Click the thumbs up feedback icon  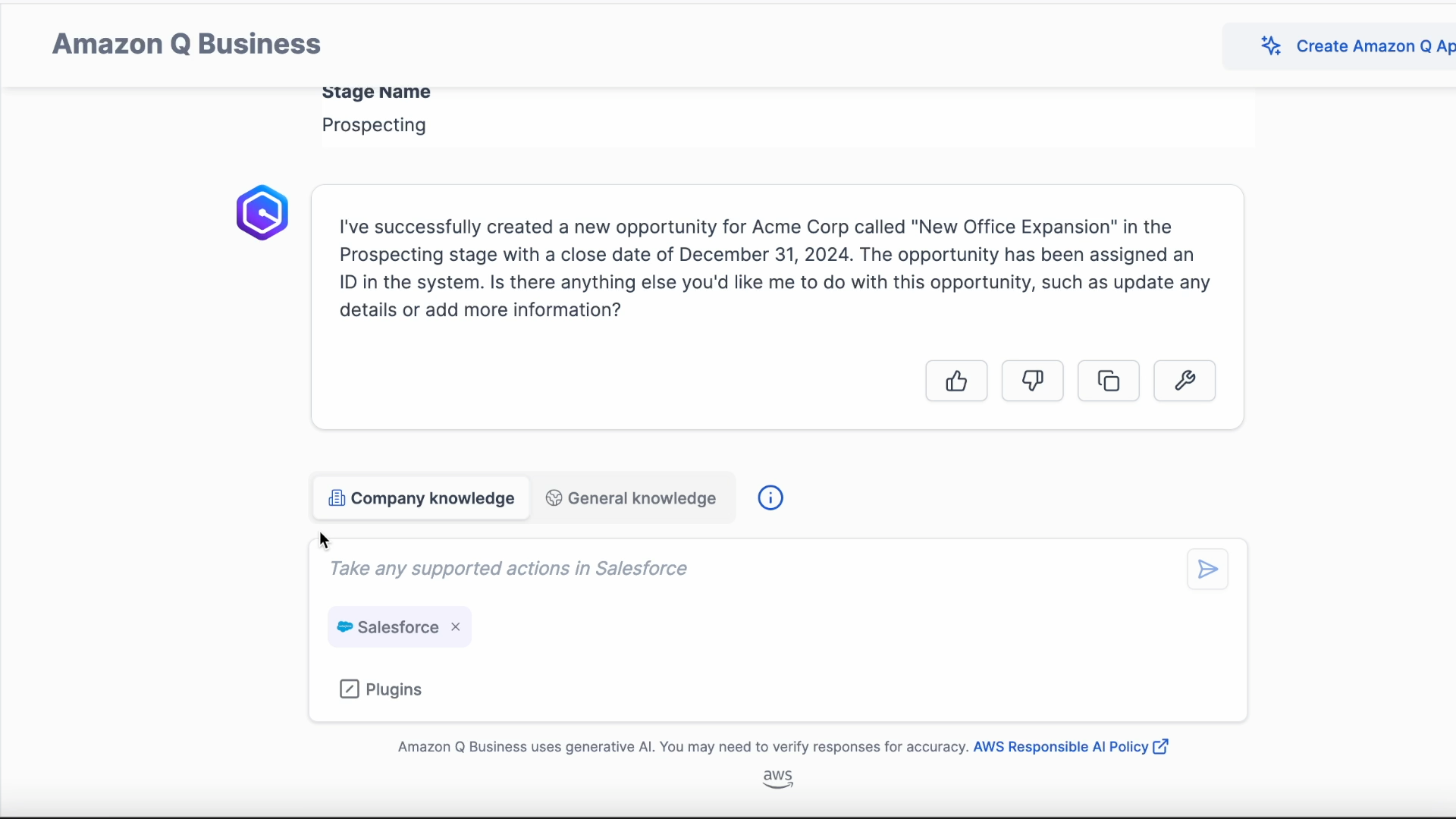[956, 381]
